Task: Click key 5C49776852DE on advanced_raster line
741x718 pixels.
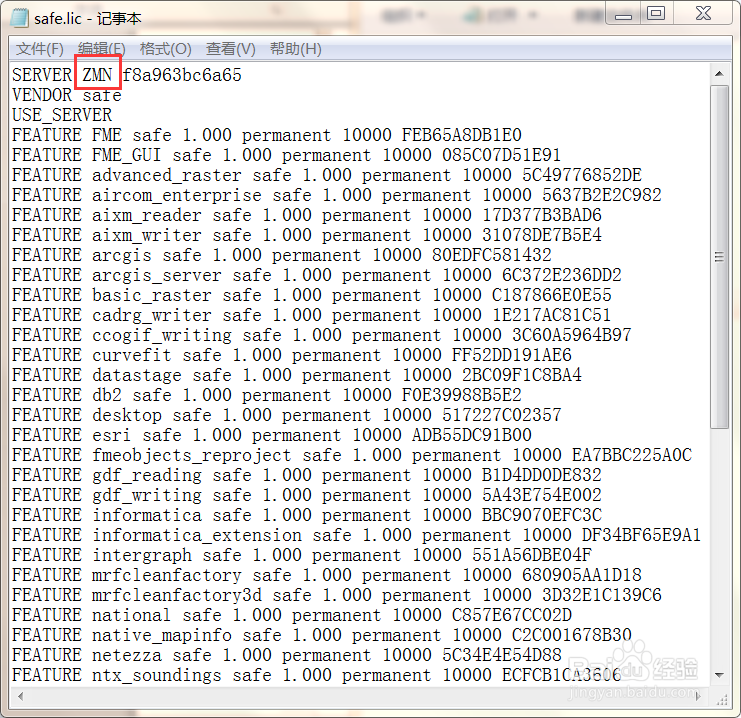Action: click(x=582, y=175)
